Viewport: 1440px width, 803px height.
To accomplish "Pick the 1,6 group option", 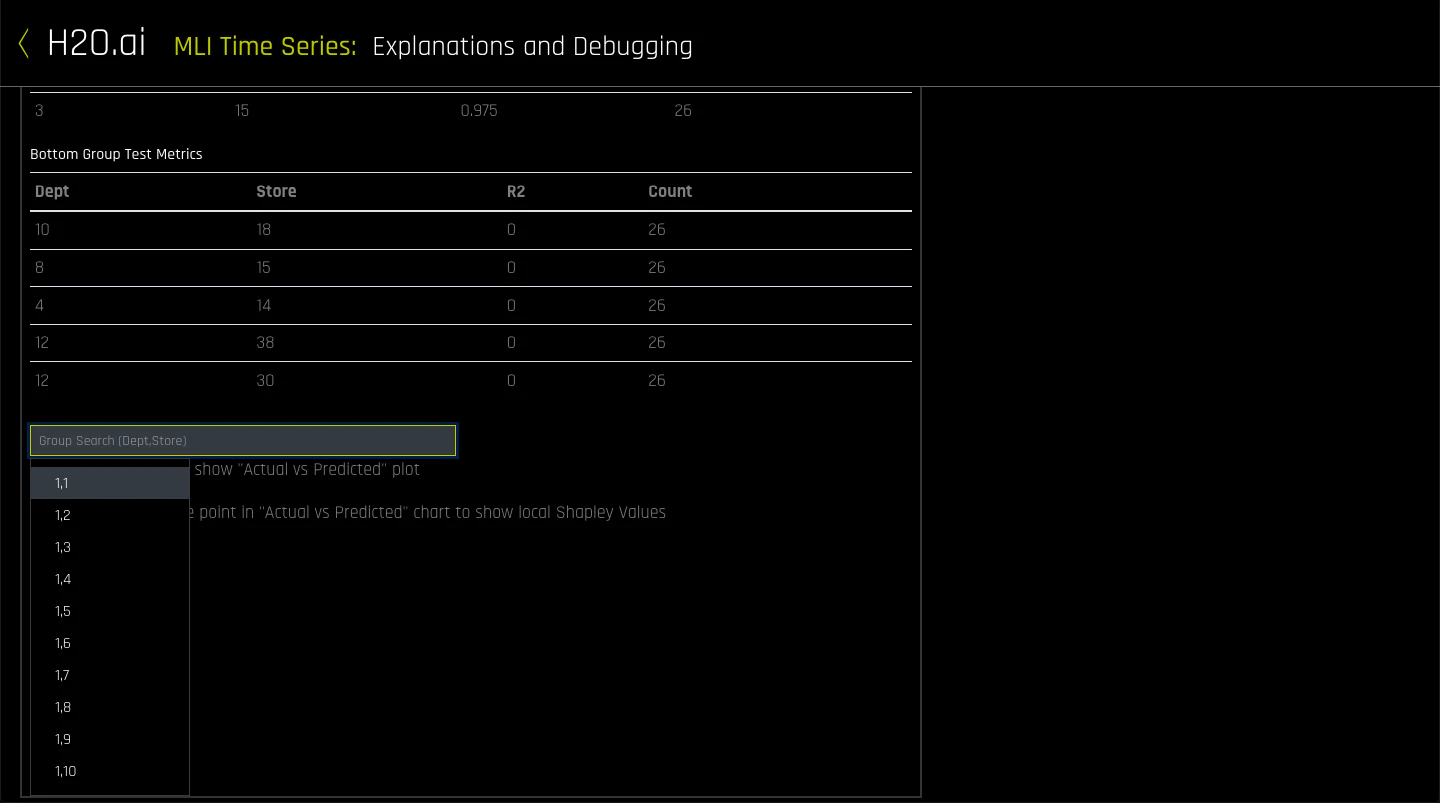I will 110,643.
